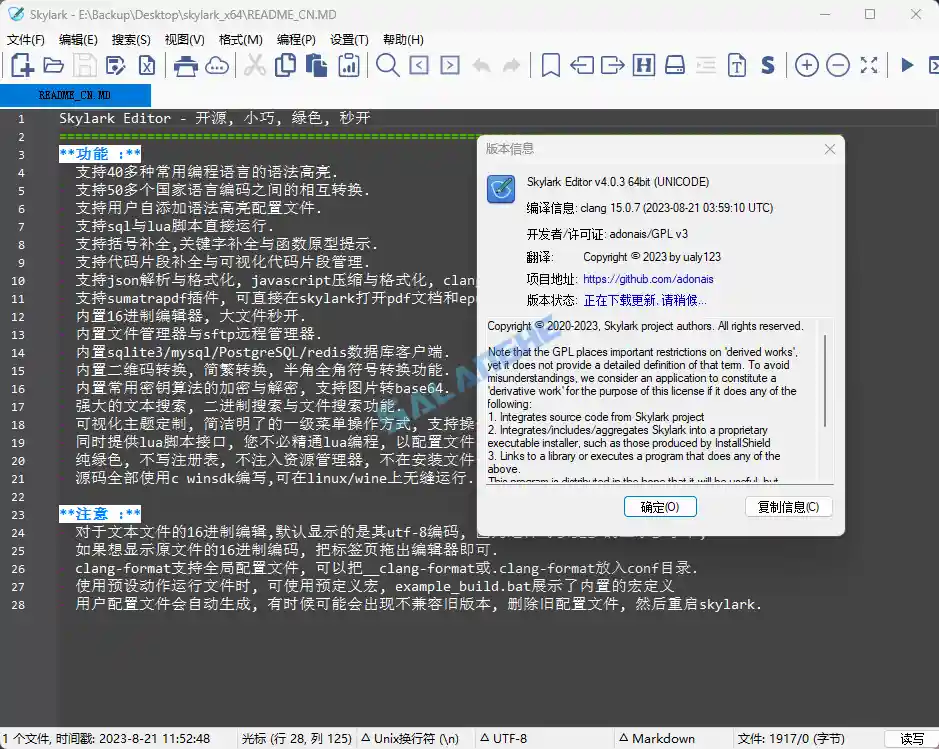Copy selection using the copy icon
Viewport: 939px width, 749px height.
(x=285, y=64)
